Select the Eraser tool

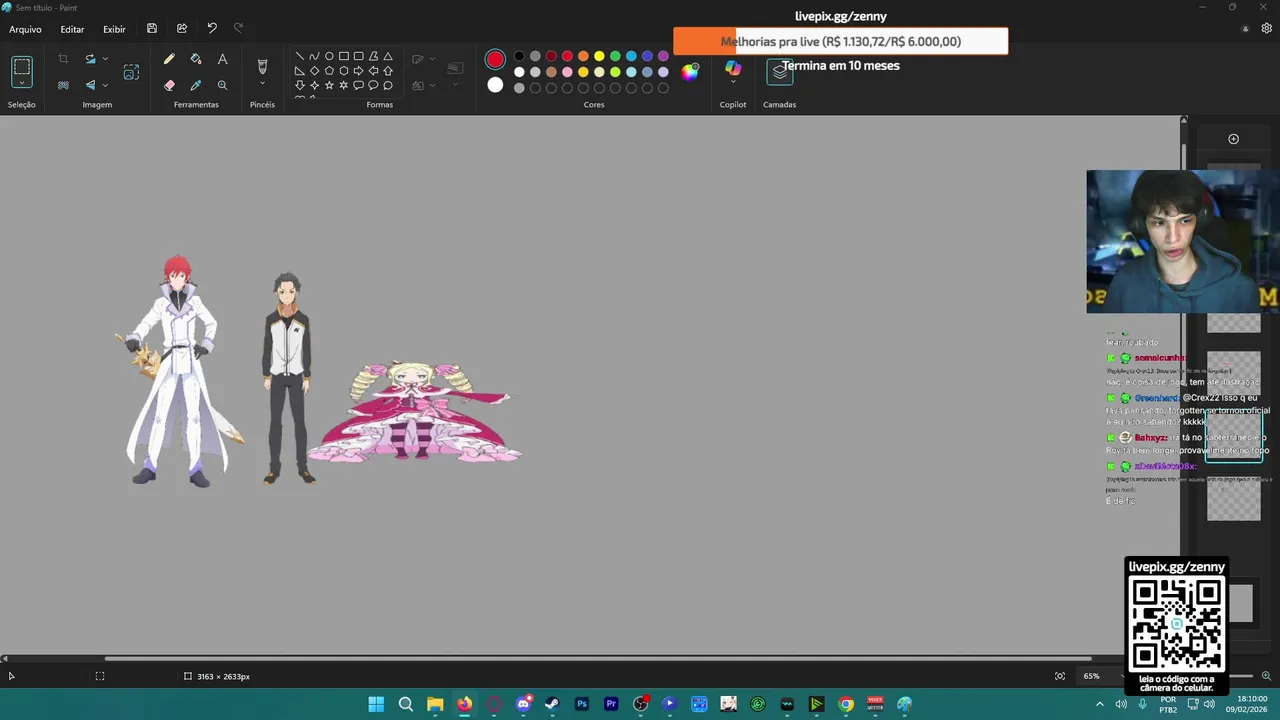pyautogui.click(x=169, y=86)
